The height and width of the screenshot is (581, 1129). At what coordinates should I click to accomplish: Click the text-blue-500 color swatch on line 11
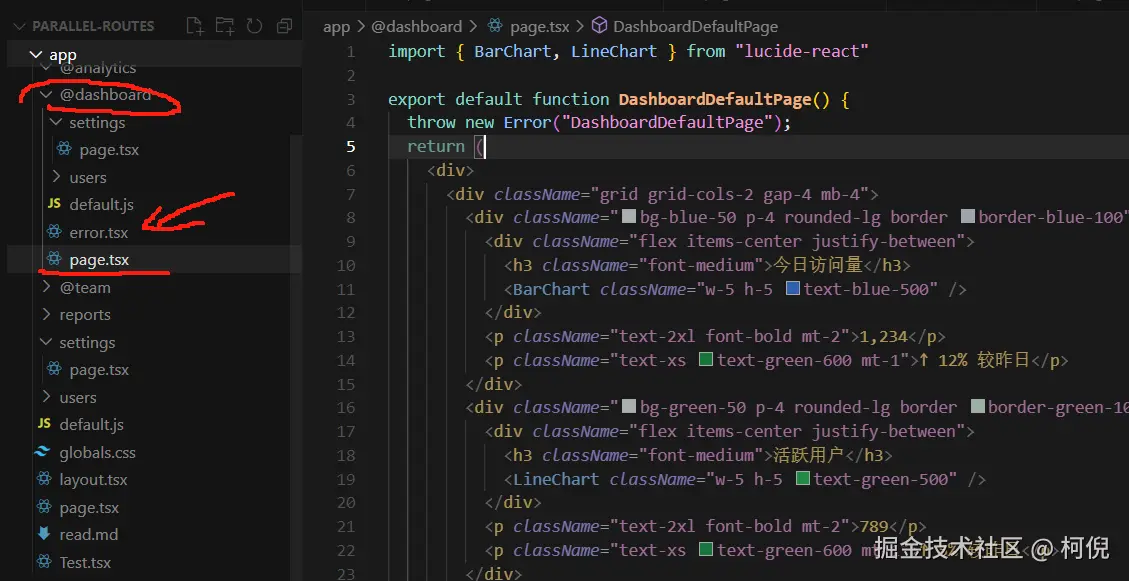(x=793, y=289)
